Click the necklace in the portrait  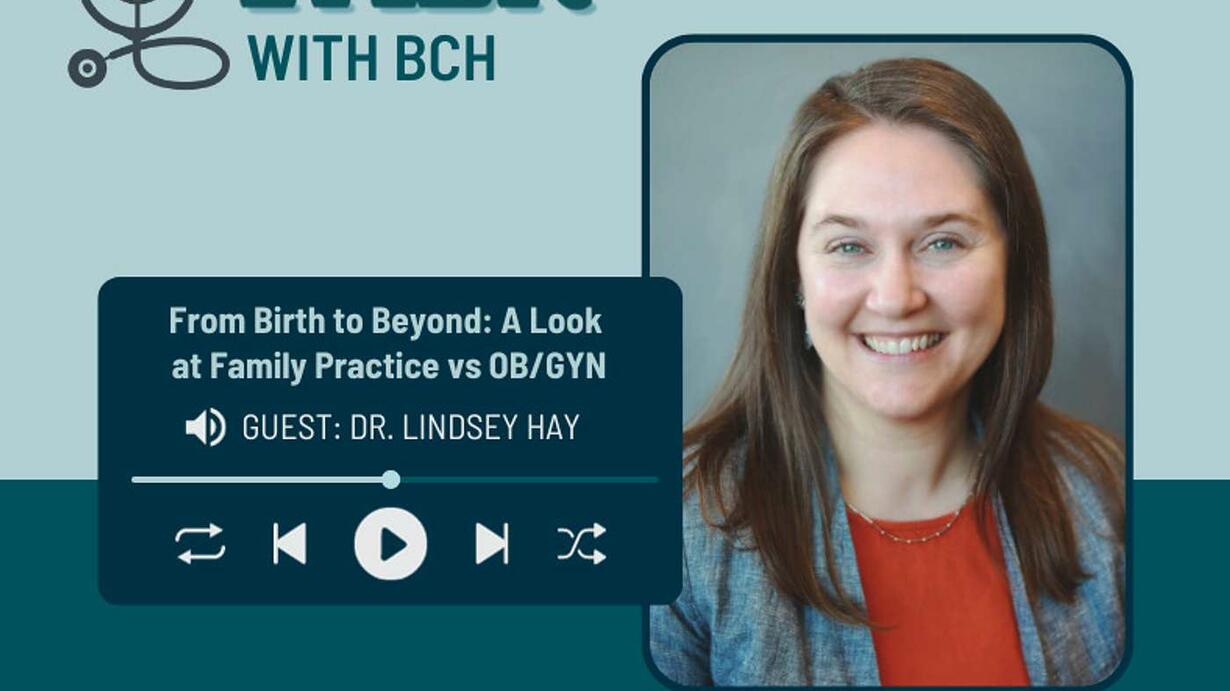905,527
